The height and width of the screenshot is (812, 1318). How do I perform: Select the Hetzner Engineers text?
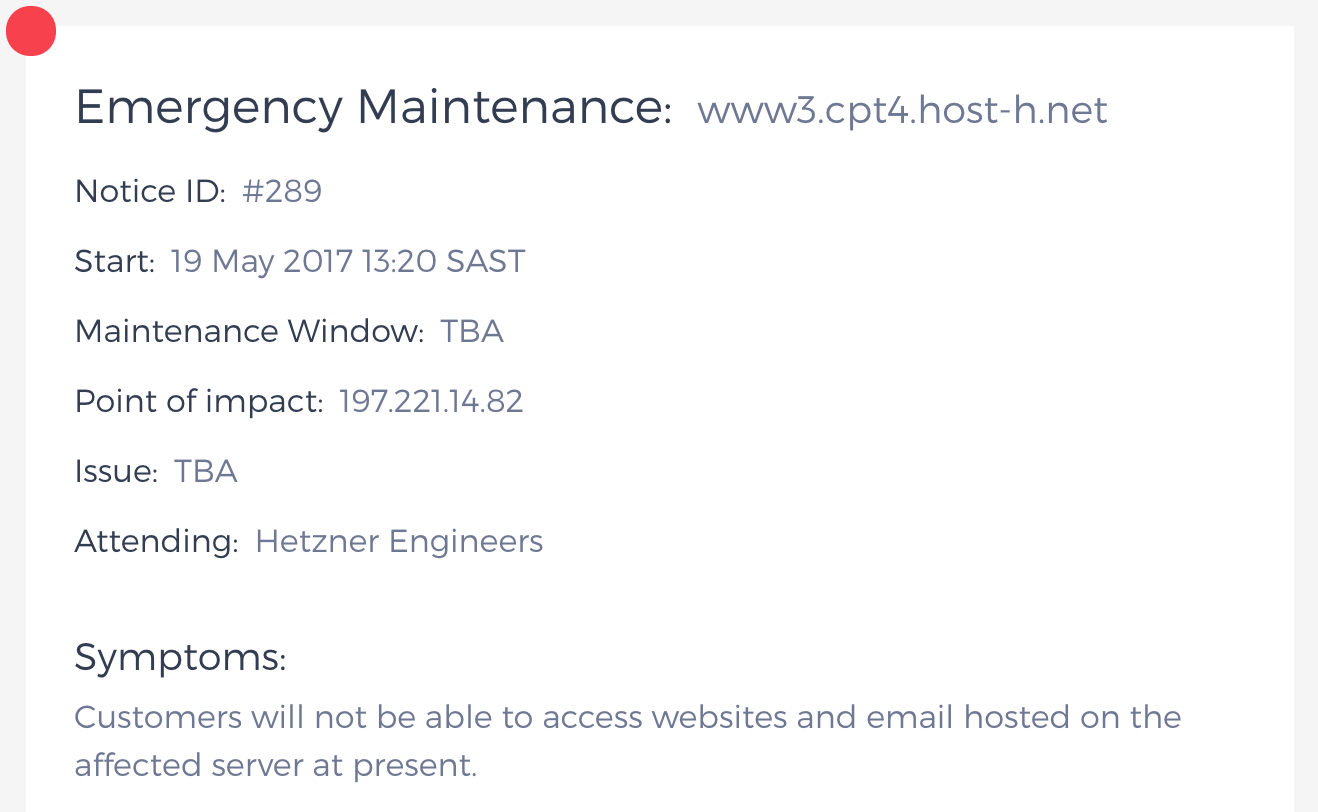[x=399, y=541]
